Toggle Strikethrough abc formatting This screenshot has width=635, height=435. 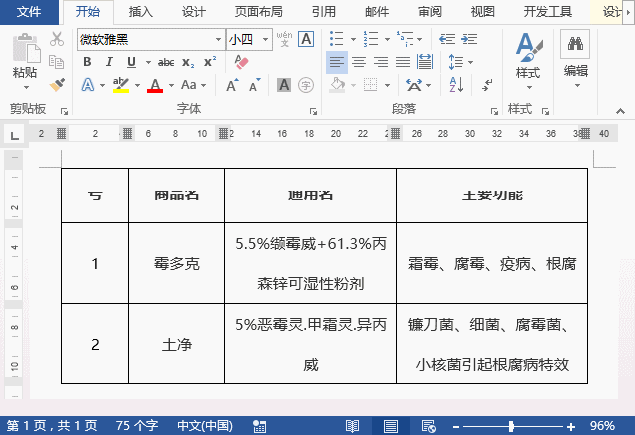point(166,62)
